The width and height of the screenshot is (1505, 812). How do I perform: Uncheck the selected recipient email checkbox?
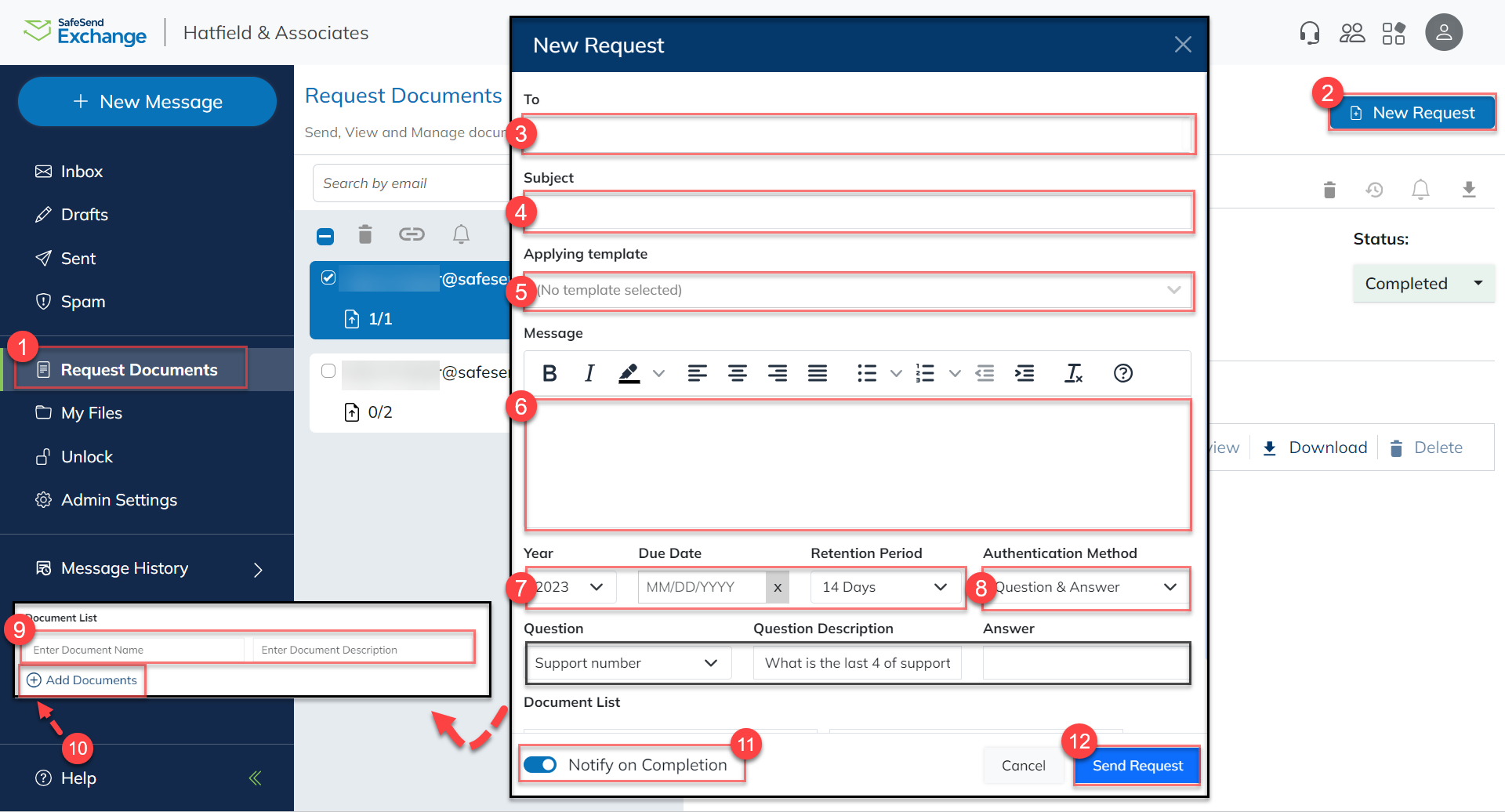click(x=328, y=277)
